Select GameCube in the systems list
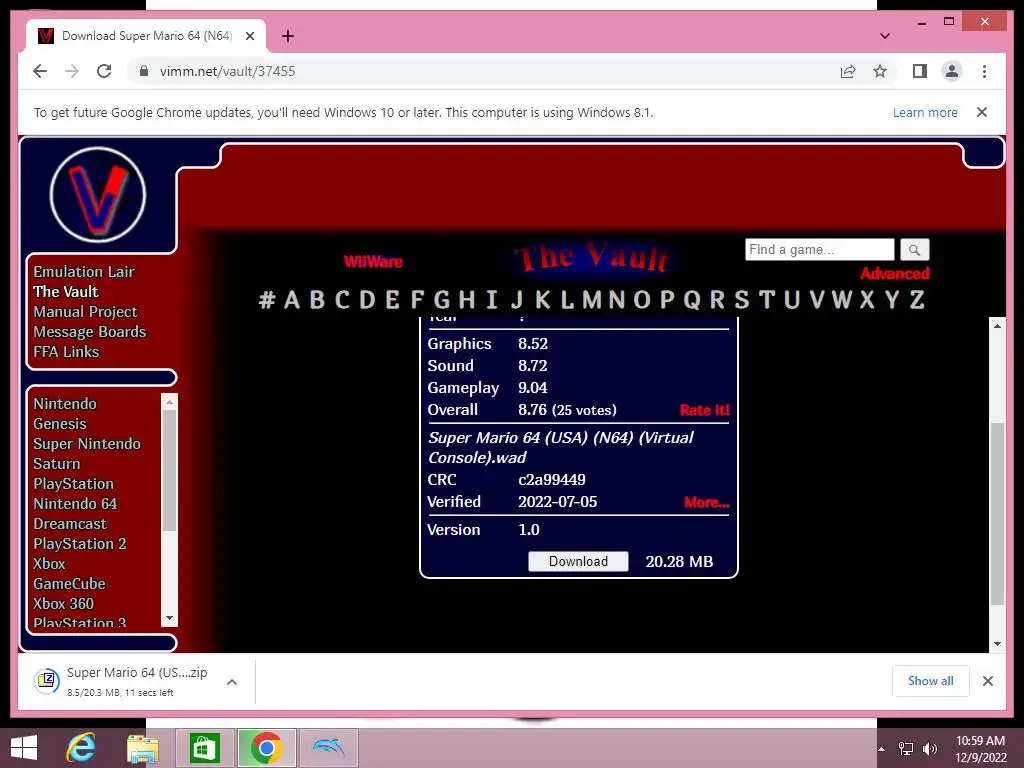The width and height of the screenshot is (1024, 768). (69, 584)
